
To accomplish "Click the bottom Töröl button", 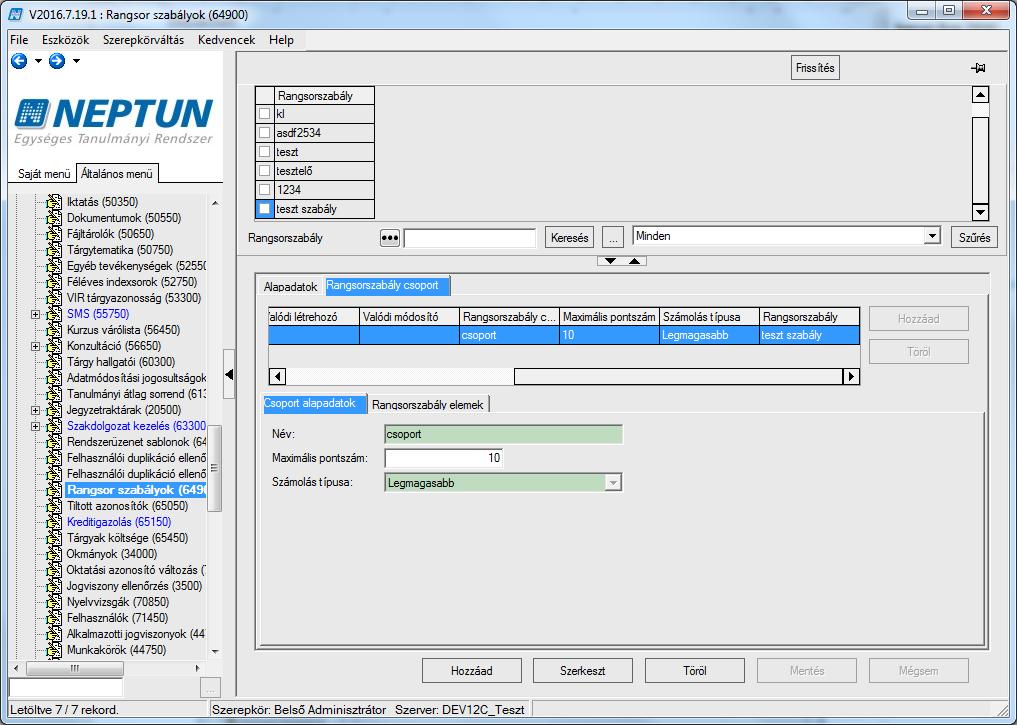I will point(695,671).
